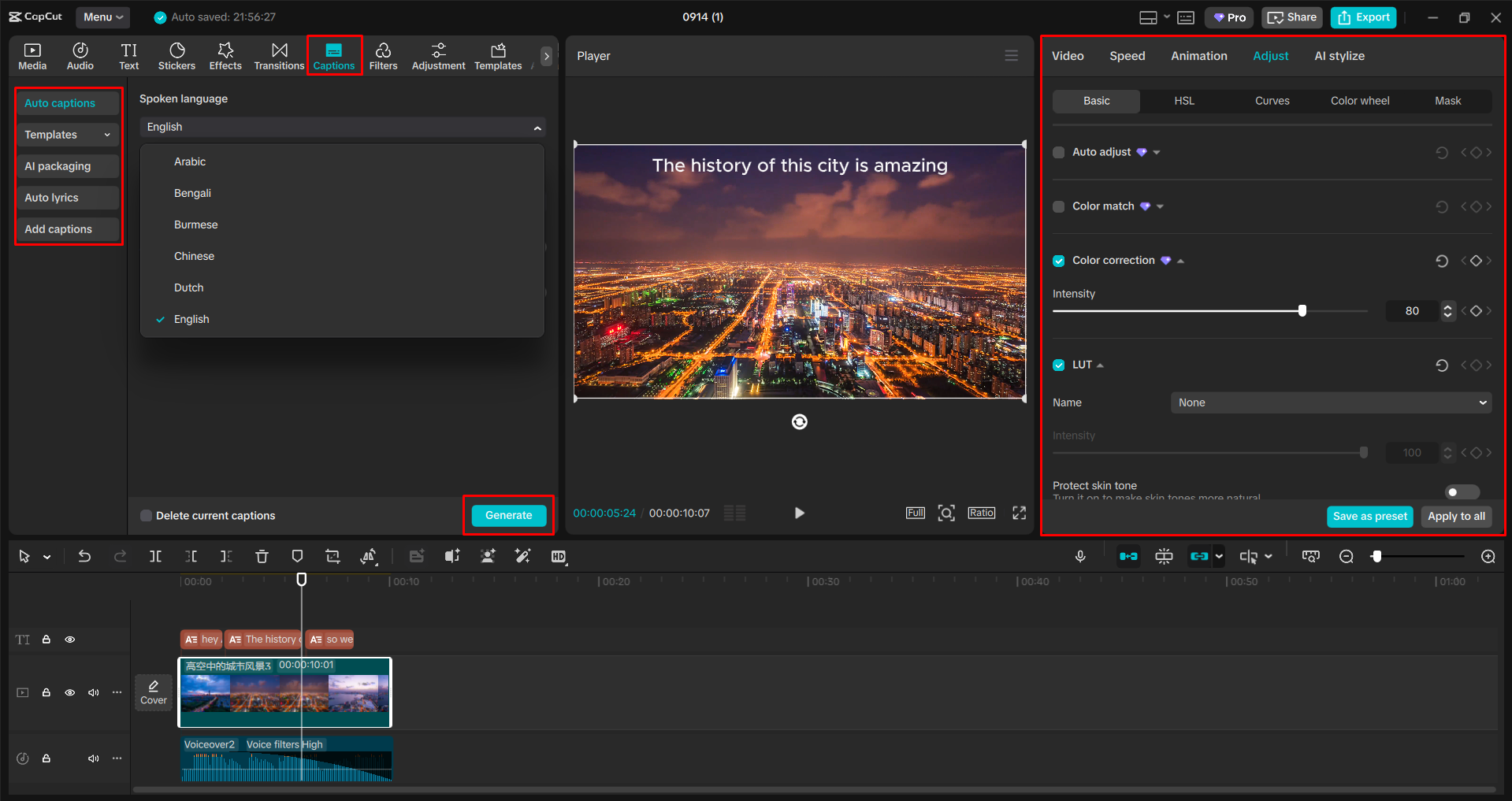
Task: Enable the Auto adjust checkbox
Action: 1058,152
